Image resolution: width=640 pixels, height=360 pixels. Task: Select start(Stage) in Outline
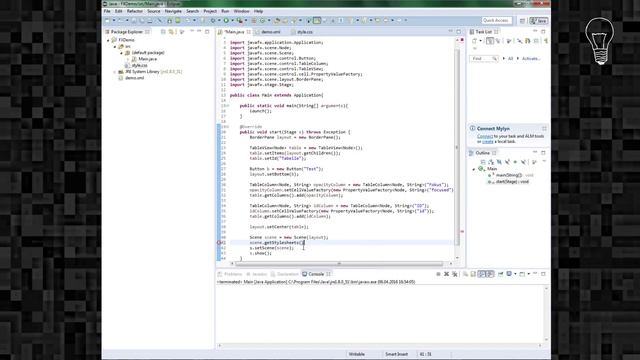pyautogui.click(x=508, y=182)
